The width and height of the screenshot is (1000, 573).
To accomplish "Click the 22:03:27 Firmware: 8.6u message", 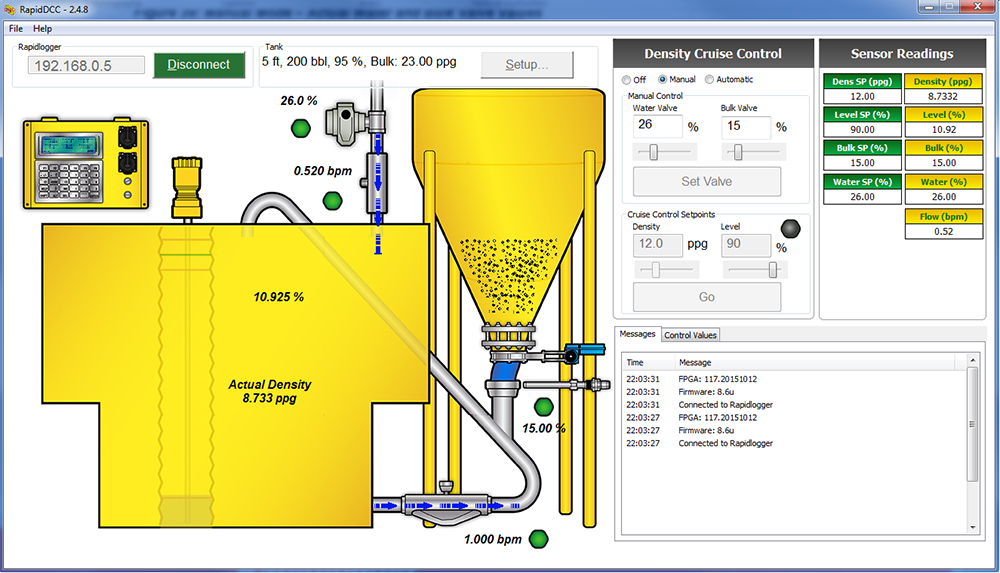I will point(680,430).
